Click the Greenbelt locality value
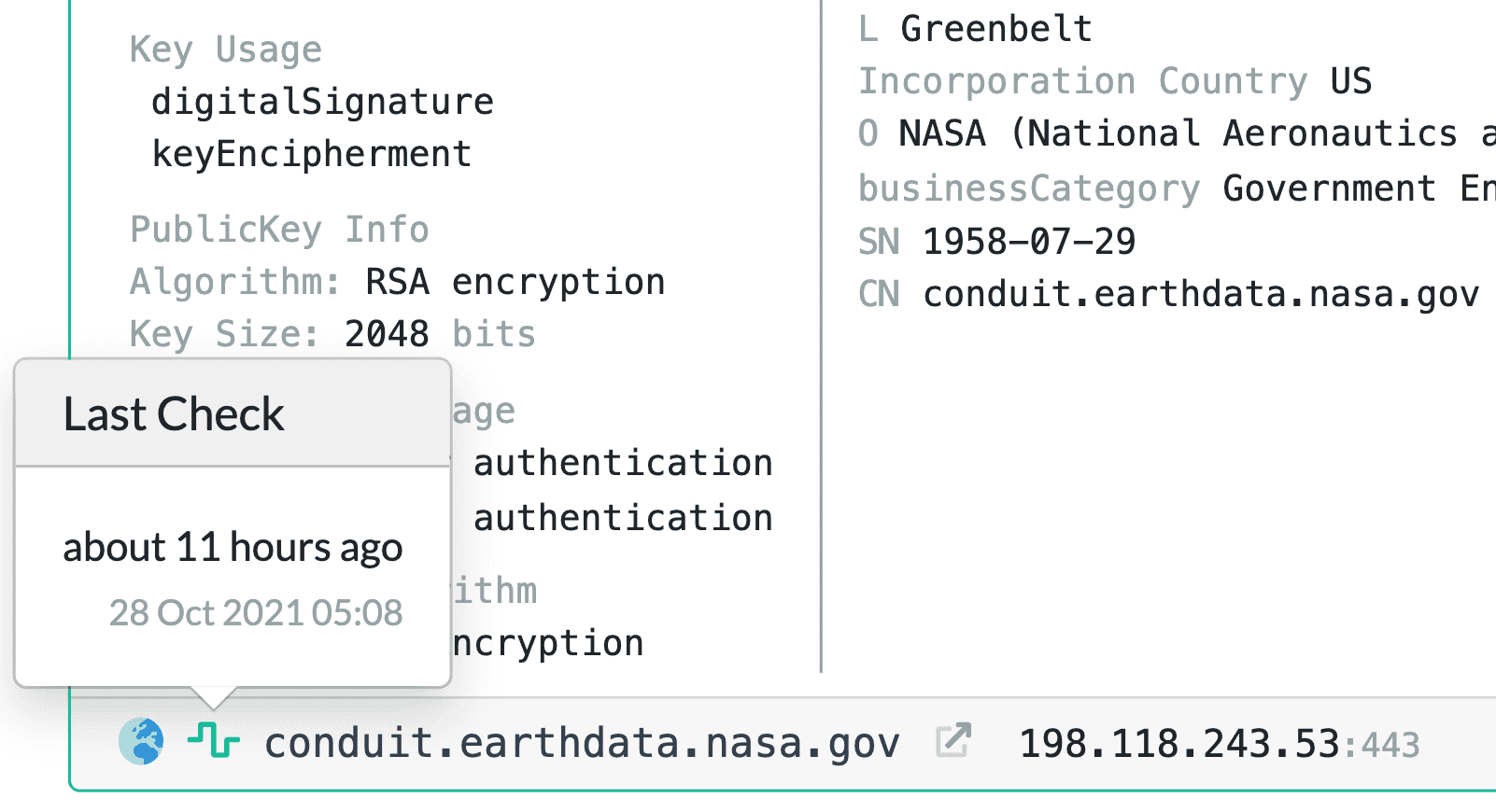This screenshot has width=1496, height=812. click(995, 29)
